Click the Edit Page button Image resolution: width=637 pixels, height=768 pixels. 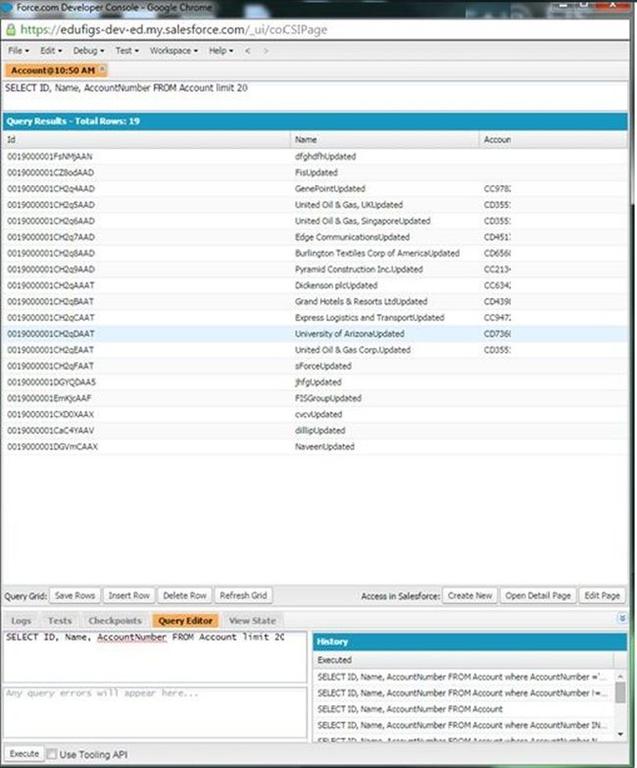[x=602, y=596]
